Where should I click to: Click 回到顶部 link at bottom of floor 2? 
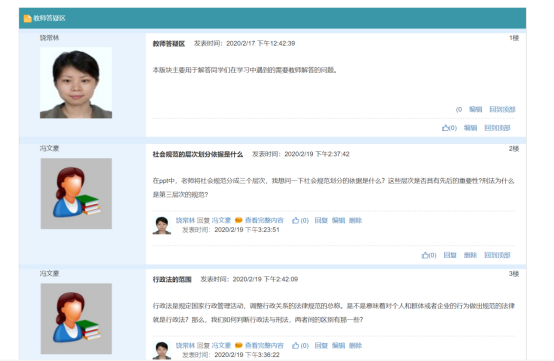[497, 255]
